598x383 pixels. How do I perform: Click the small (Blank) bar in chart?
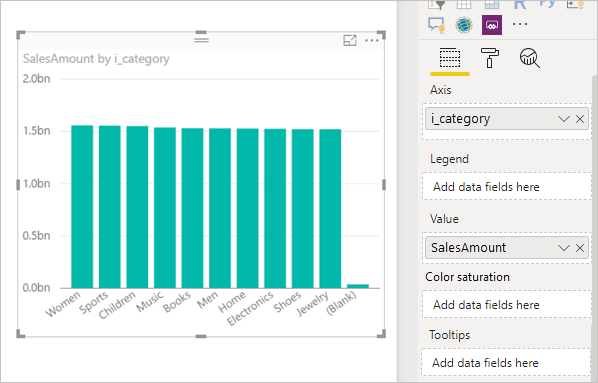click(x=358, y=286)
